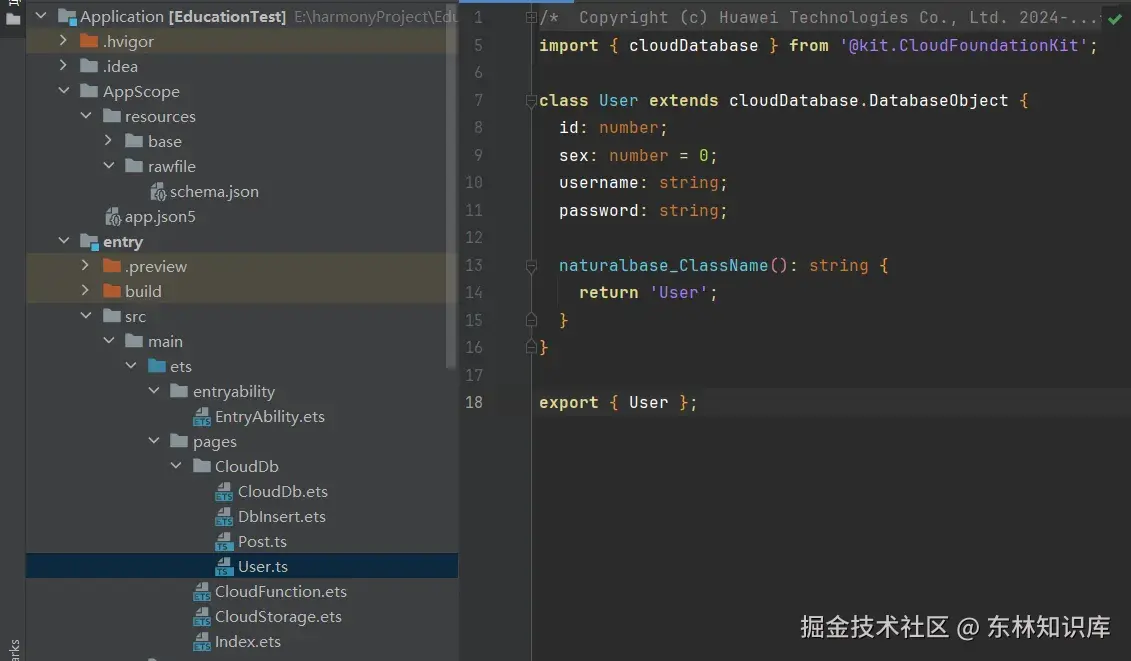This screenshot has width=1131, height=661.
Task: Click the green inspection checkmark in editor
Action: click(1115, 19)
